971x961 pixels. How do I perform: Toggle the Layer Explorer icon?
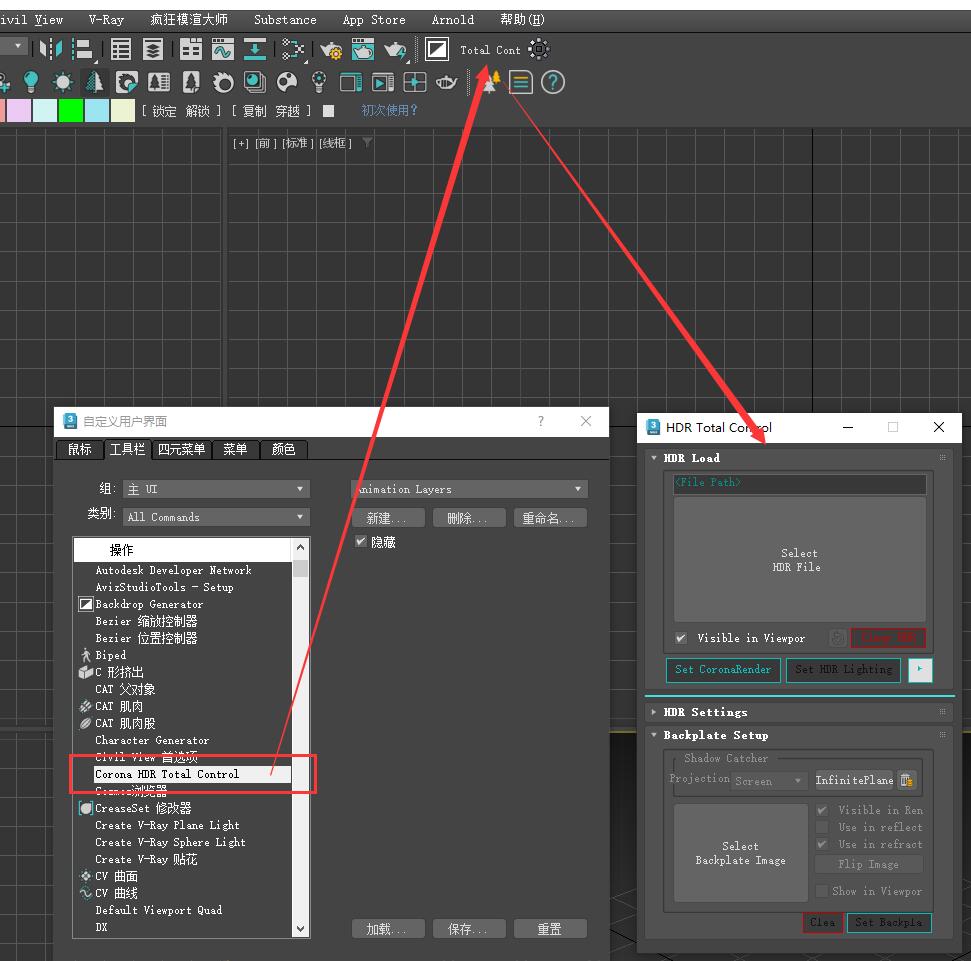click(152, 49)
